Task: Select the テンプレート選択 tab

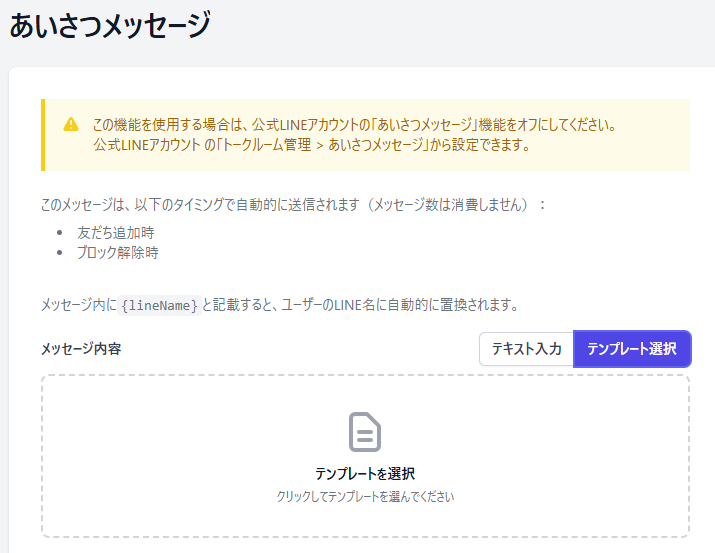Action: pyautogui.click(x=631, y=349)
